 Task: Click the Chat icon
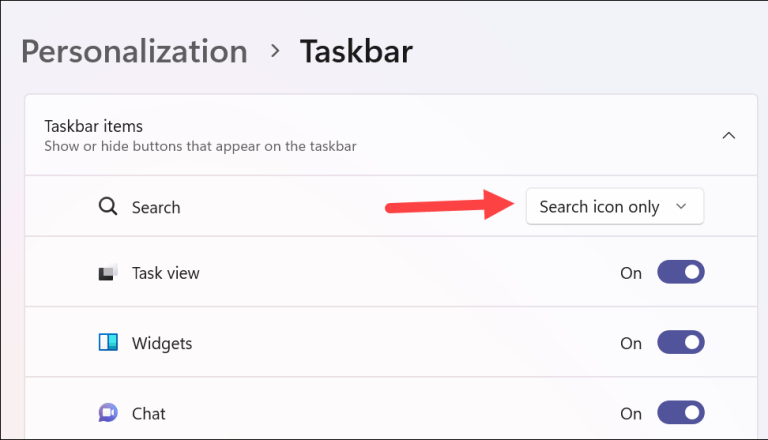108,413
